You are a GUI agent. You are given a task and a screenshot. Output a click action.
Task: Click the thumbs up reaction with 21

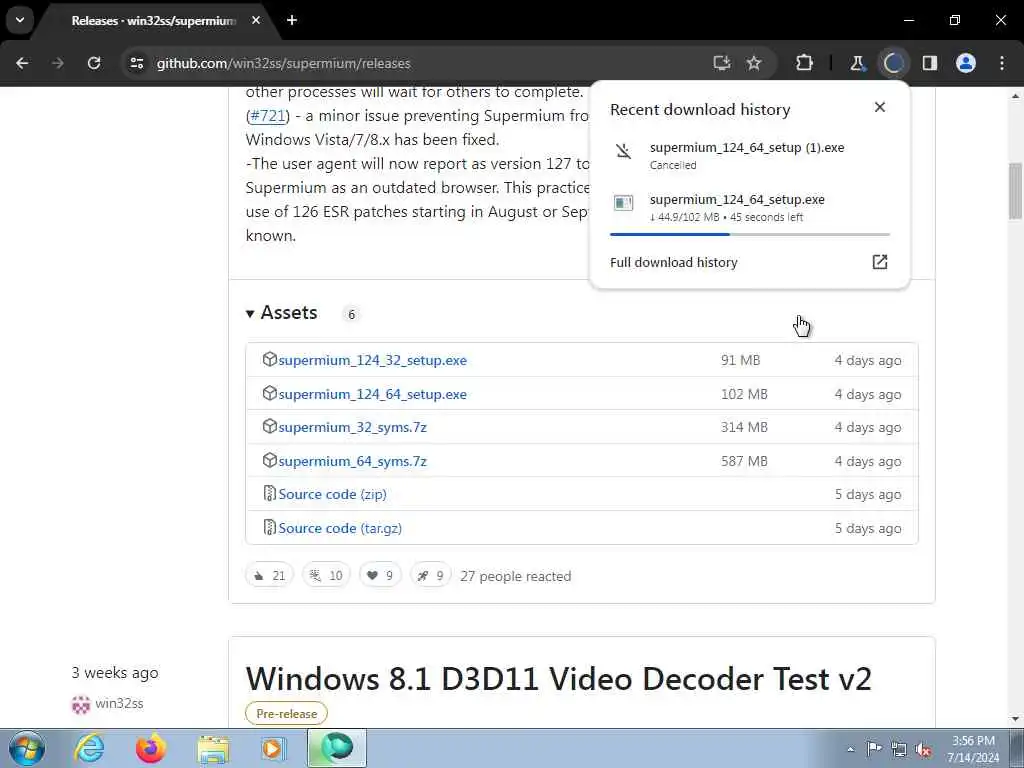[269, 575]
